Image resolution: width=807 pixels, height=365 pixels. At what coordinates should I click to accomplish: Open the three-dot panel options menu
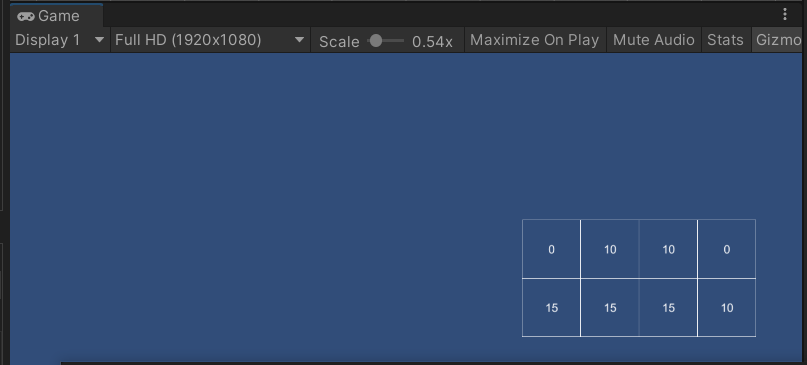tap(784, 14)
